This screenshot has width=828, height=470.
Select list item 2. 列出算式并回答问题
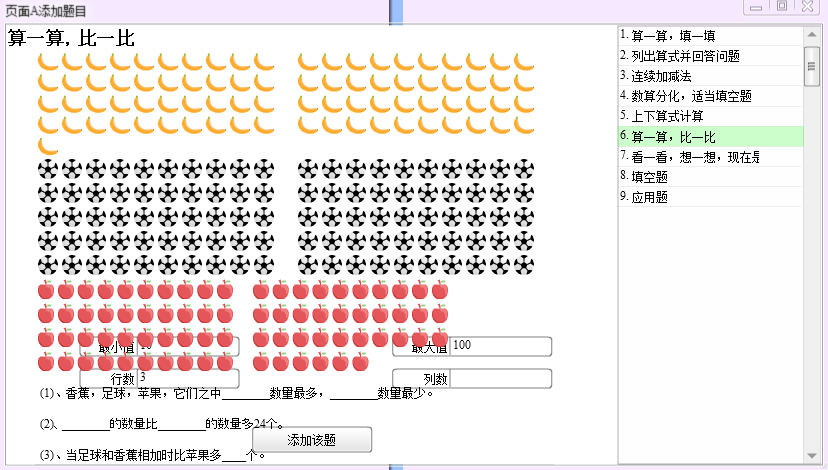[711, 56]
